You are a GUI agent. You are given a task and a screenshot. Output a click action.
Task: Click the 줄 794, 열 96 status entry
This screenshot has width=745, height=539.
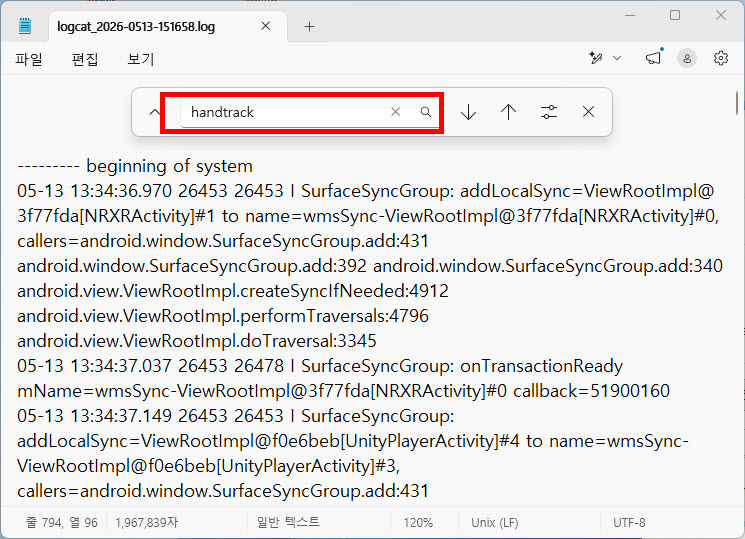(x=62, y=523)
